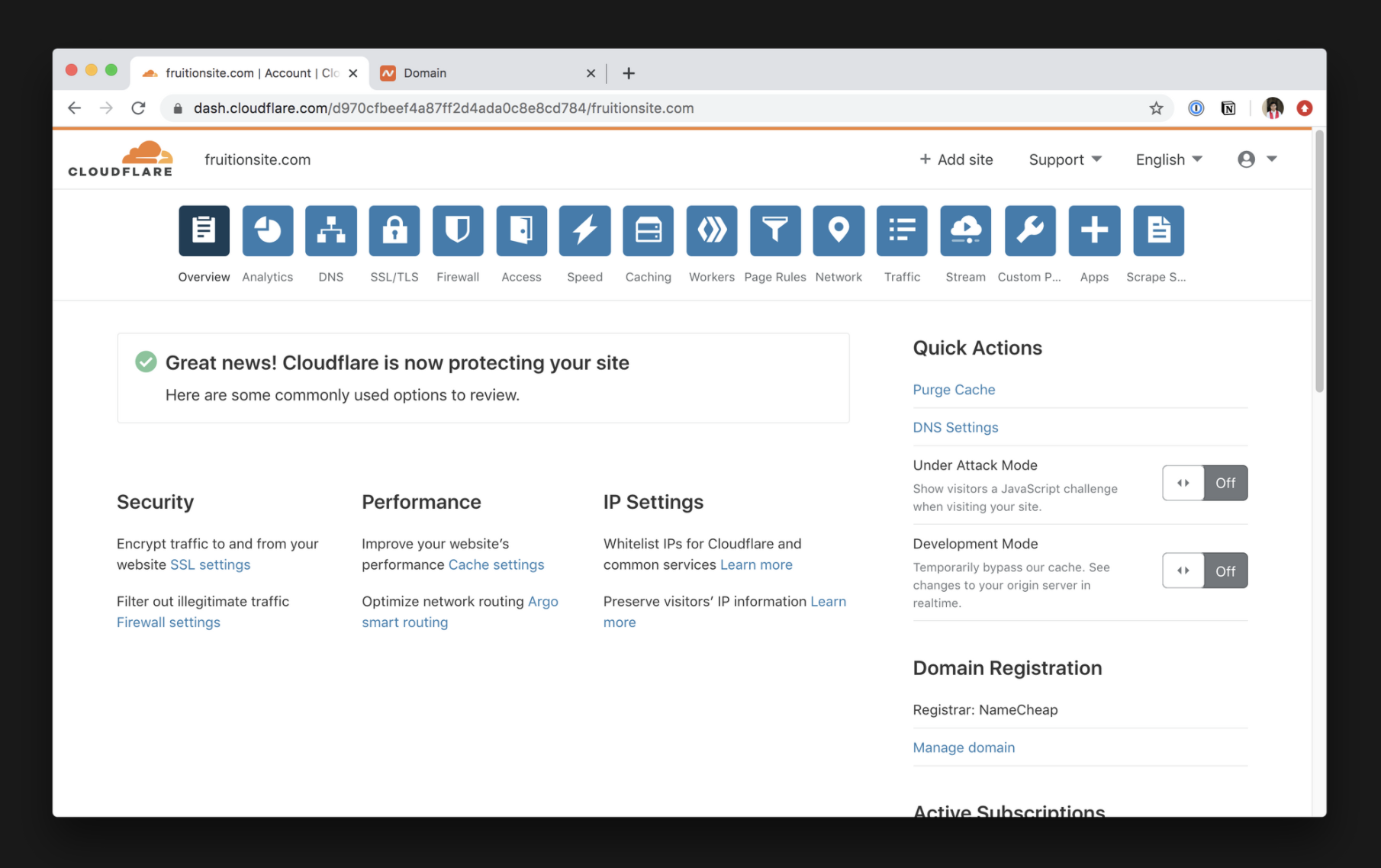Open the Stream cloud icon

click(965, 230)
